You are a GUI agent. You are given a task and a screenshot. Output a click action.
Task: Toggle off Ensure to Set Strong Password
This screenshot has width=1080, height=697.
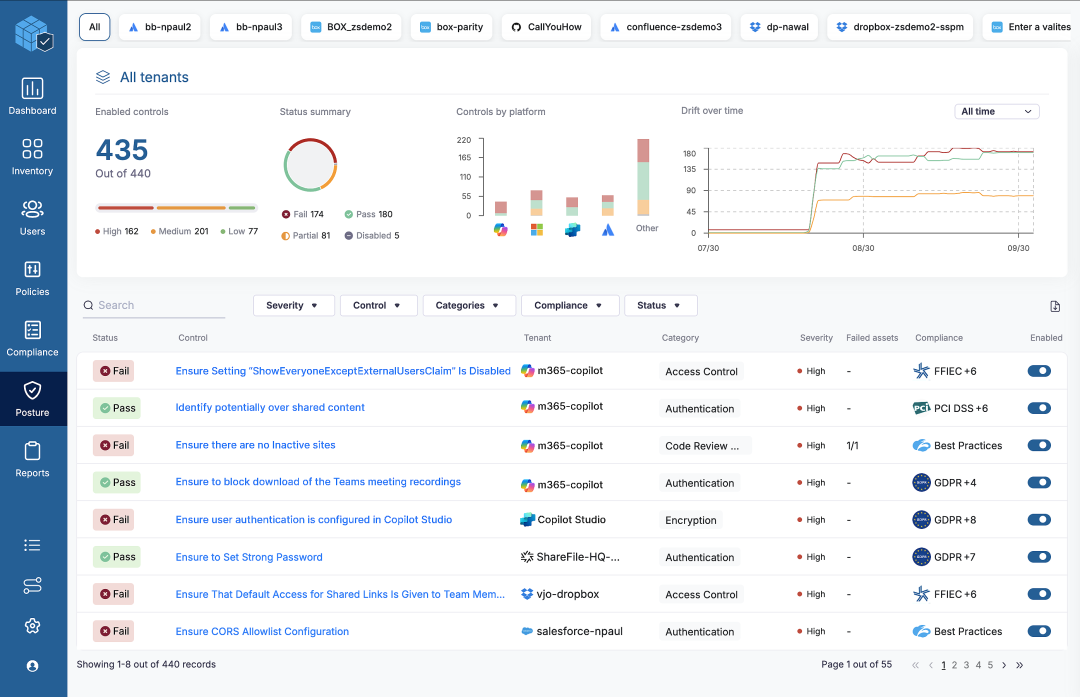pyautogui.click(x=1039, y=557)
